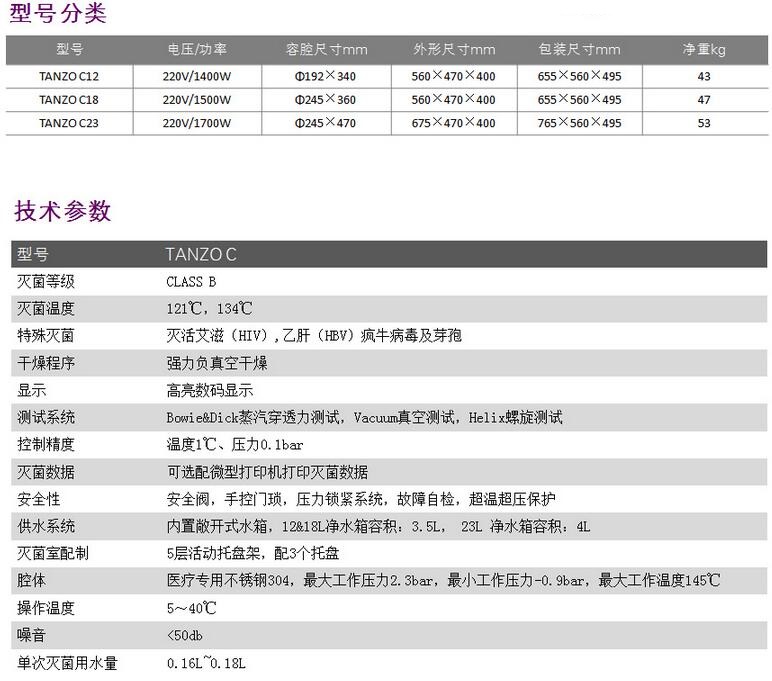Click the 温度1℃、压力0.1bar value

tap(235, 445)
